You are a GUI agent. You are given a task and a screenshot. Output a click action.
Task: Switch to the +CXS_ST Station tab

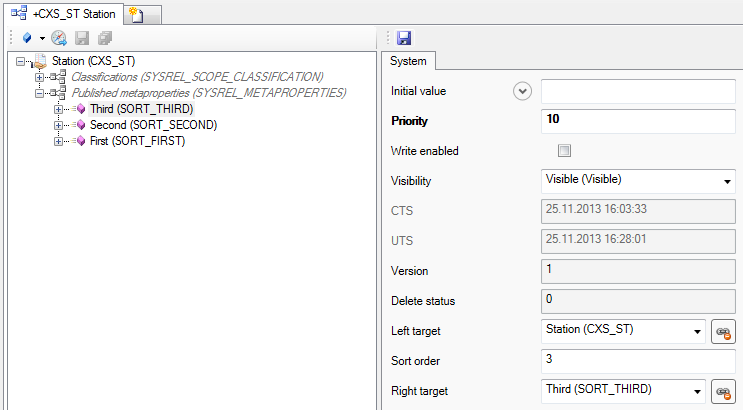tap(66, 13)
